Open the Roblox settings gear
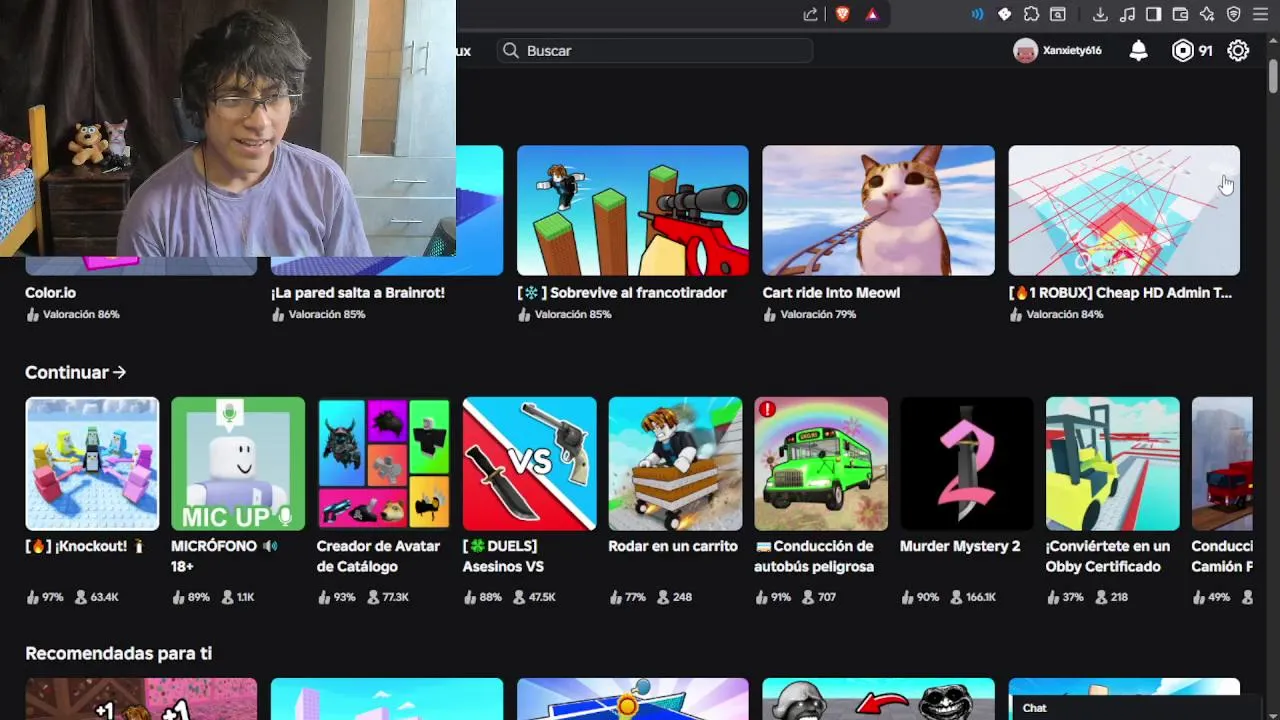The image size is (1280, 720). [1238, 51]
